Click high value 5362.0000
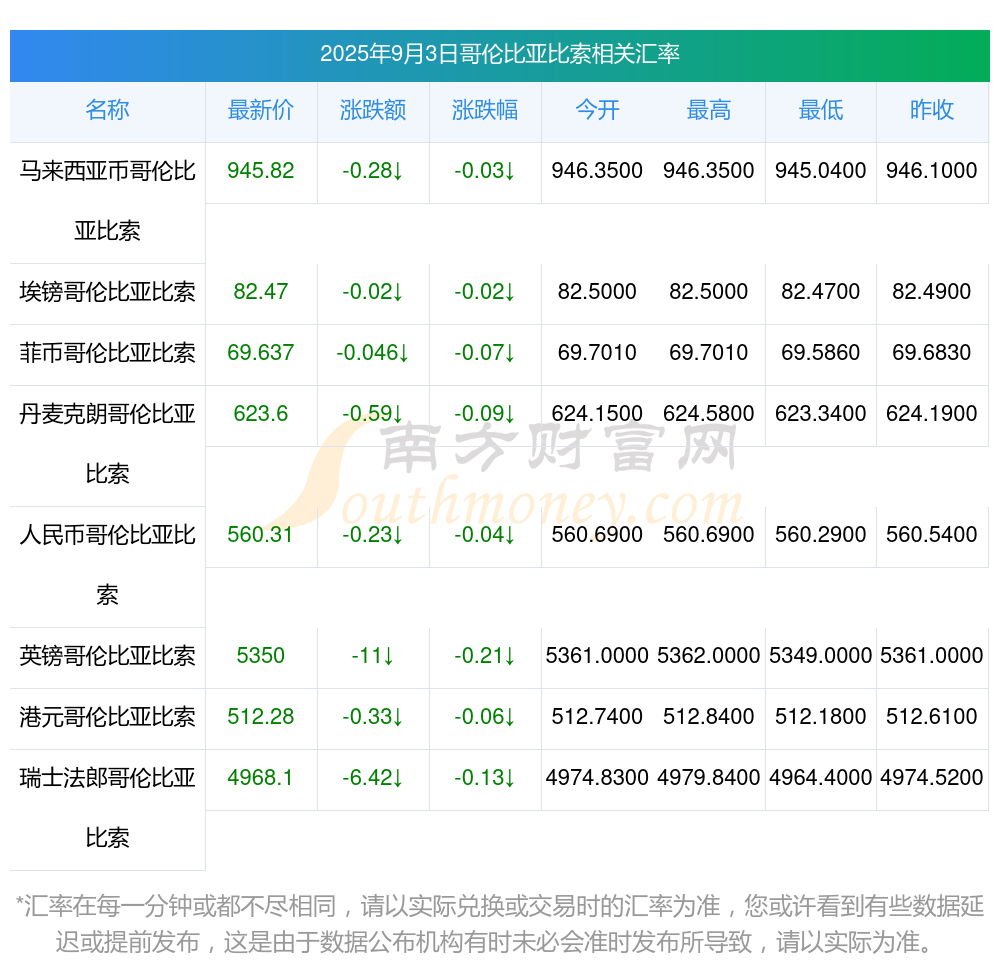 pos(709,656)
